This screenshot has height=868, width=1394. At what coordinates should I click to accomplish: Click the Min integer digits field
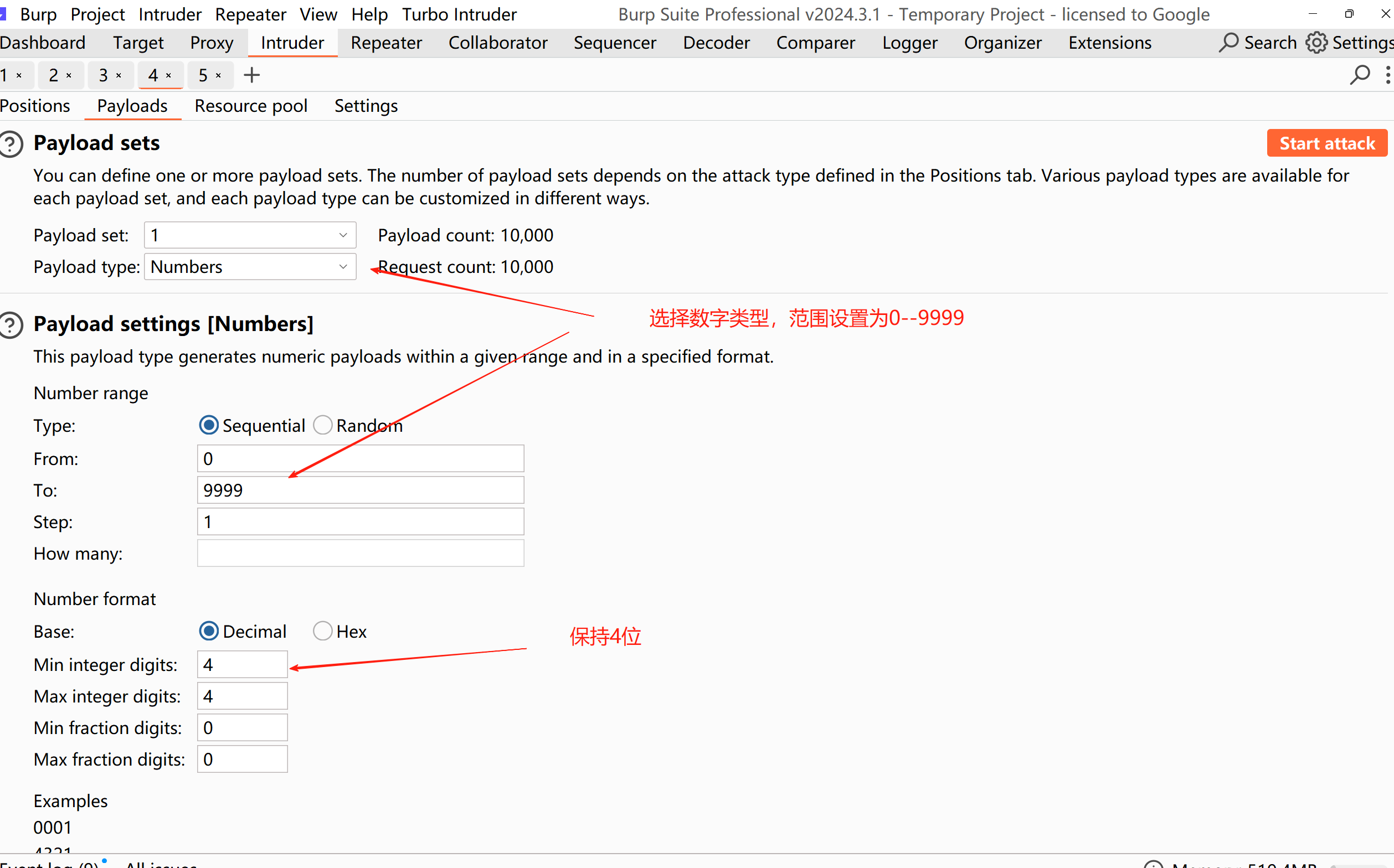point(242,665)
